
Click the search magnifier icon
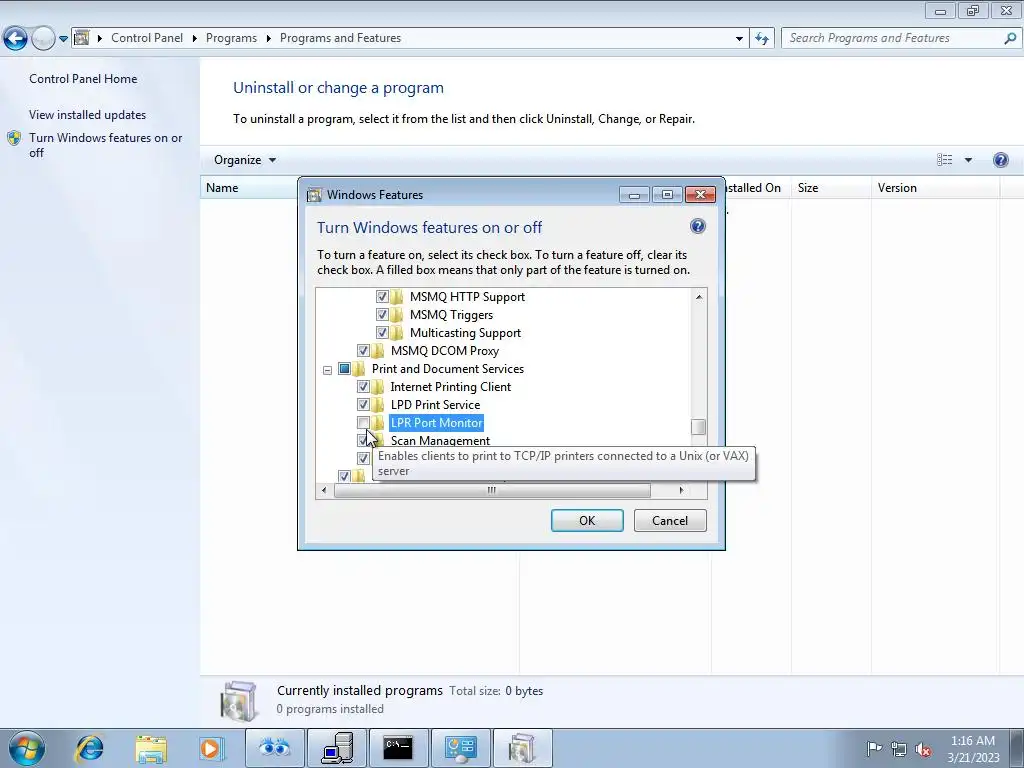coord(1010,38)
